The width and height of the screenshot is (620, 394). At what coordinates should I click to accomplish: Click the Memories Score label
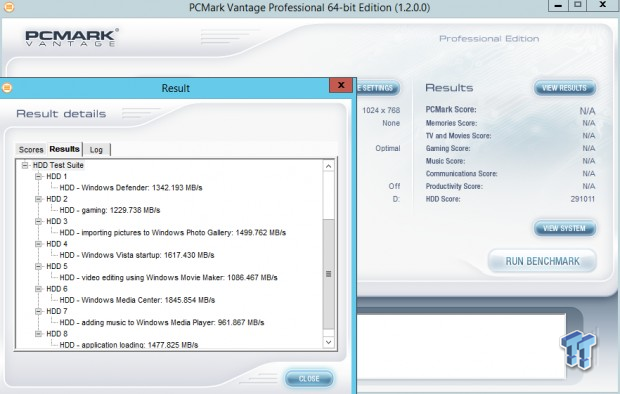(x=451, y=123)
